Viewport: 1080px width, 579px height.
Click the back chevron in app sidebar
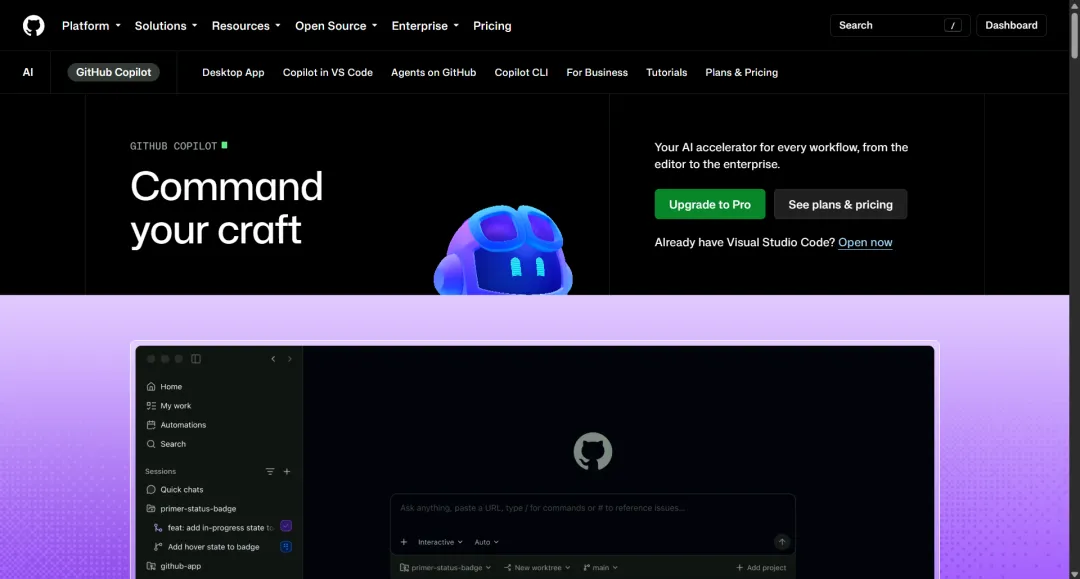273,359
